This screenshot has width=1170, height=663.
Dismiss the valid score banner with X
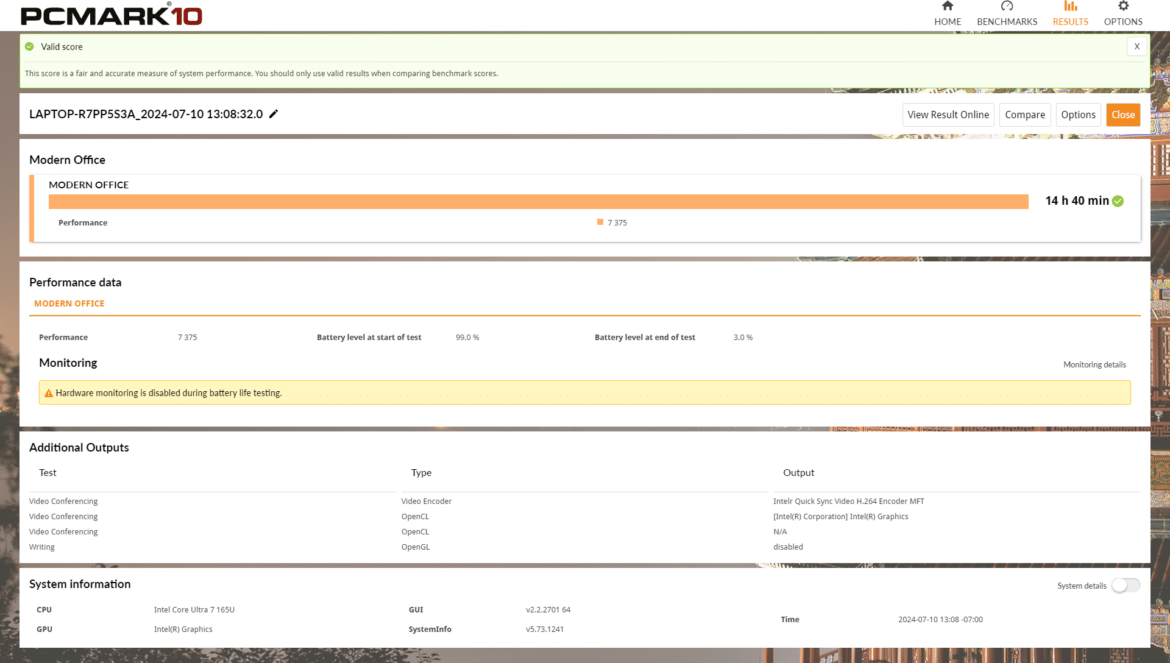[x=1136, y=46]
